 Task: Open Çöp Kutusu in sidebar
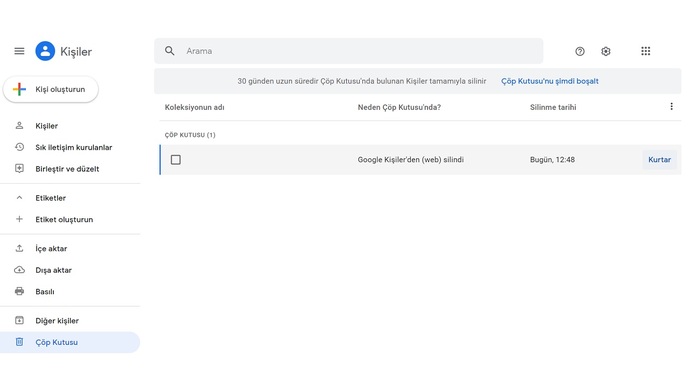(x=70, y=342)
